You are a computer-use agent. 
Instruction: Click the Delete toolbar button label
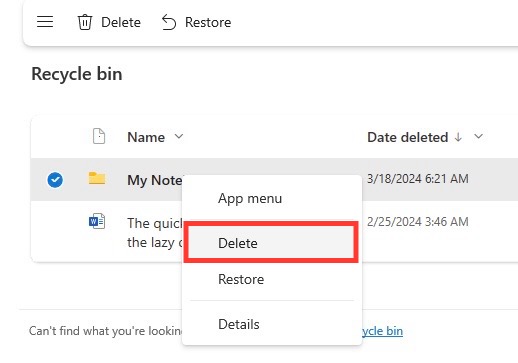pyautogui.click(x=121, y=22)
